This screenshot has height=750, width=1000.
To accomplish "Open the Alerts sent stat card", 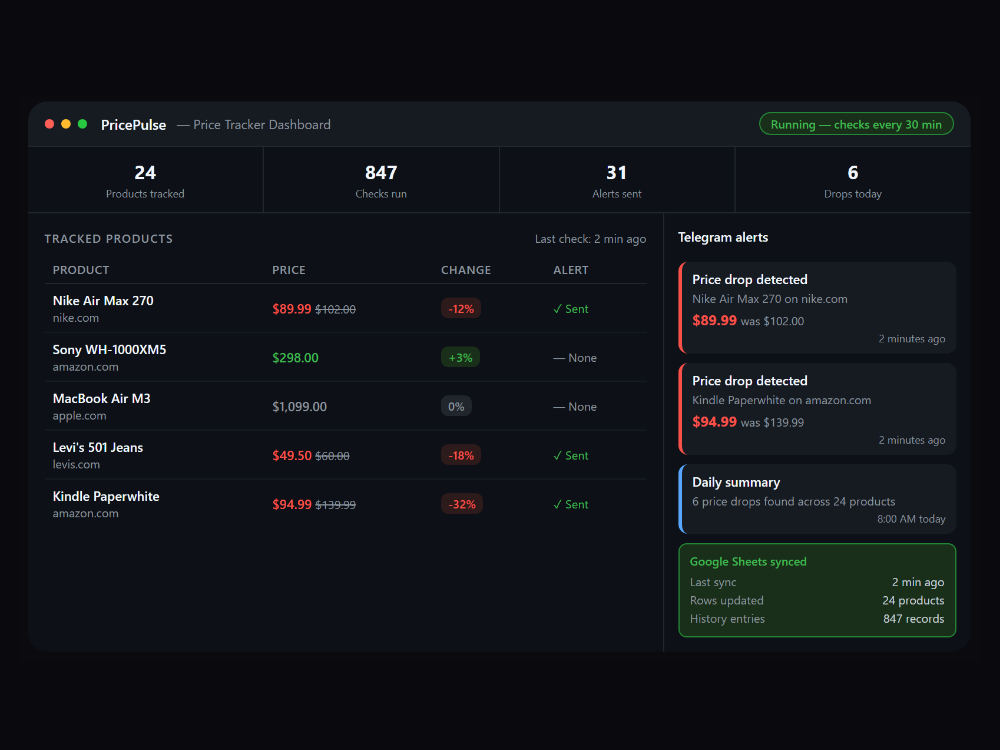I will pos(616,180).
